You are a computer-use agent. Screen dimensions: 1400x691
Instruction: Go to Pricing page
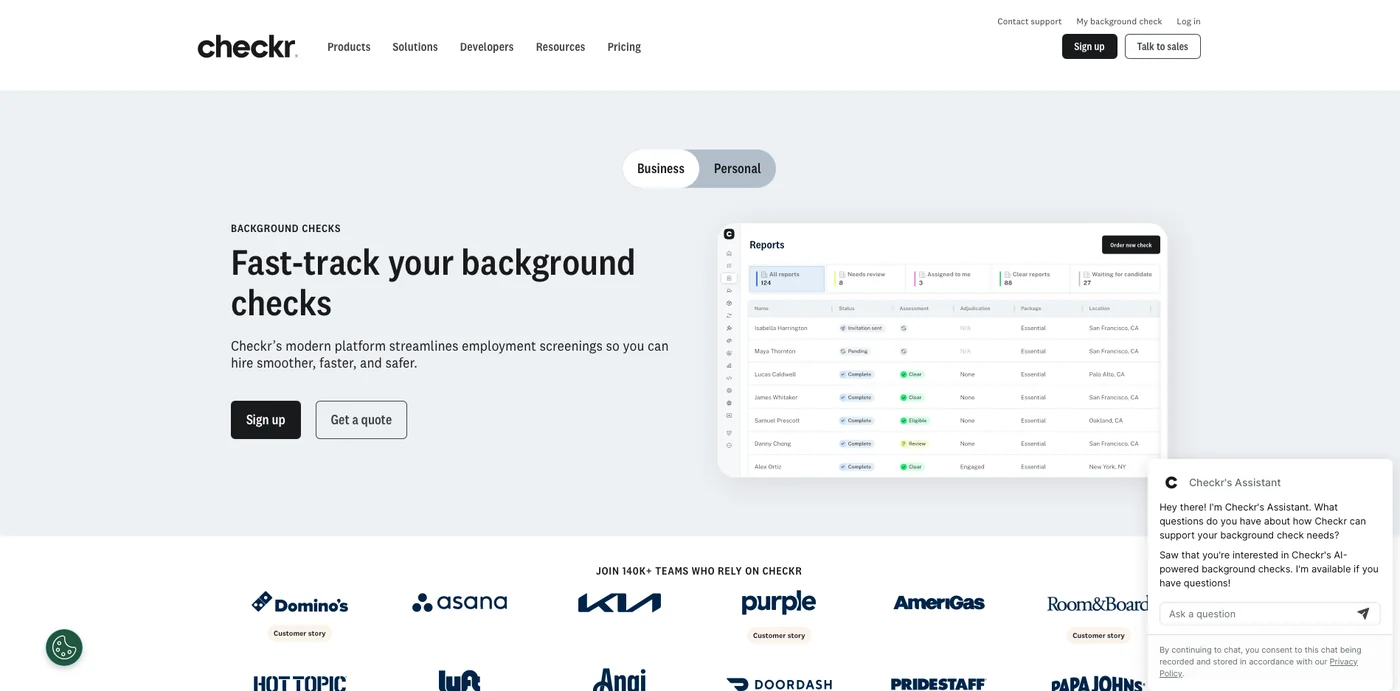tap(624, 47)
